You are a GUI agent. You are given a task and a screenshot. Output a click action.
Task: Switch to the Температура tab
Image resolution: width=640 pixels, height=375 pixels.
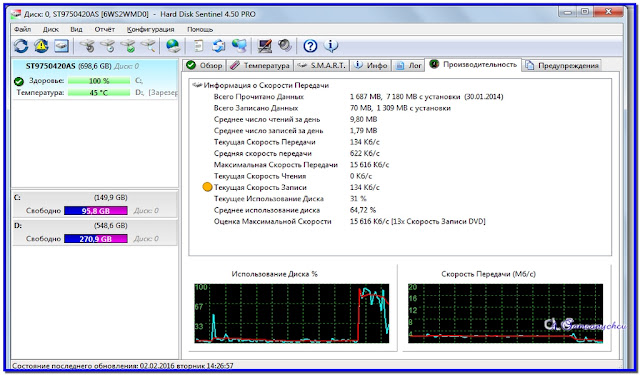pos(260,65)
